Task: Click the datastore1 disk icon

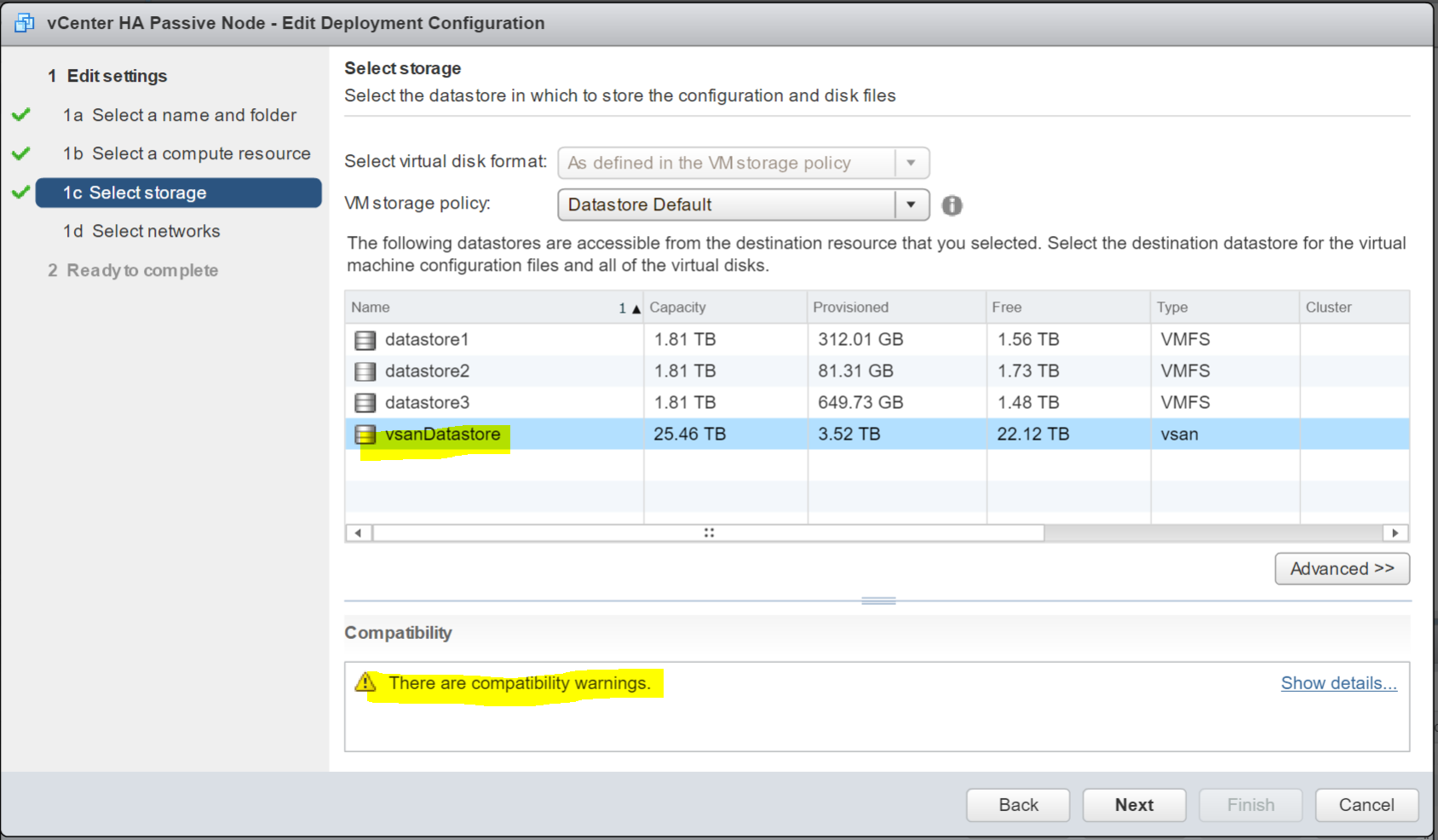Action: [x=365, y=340]
